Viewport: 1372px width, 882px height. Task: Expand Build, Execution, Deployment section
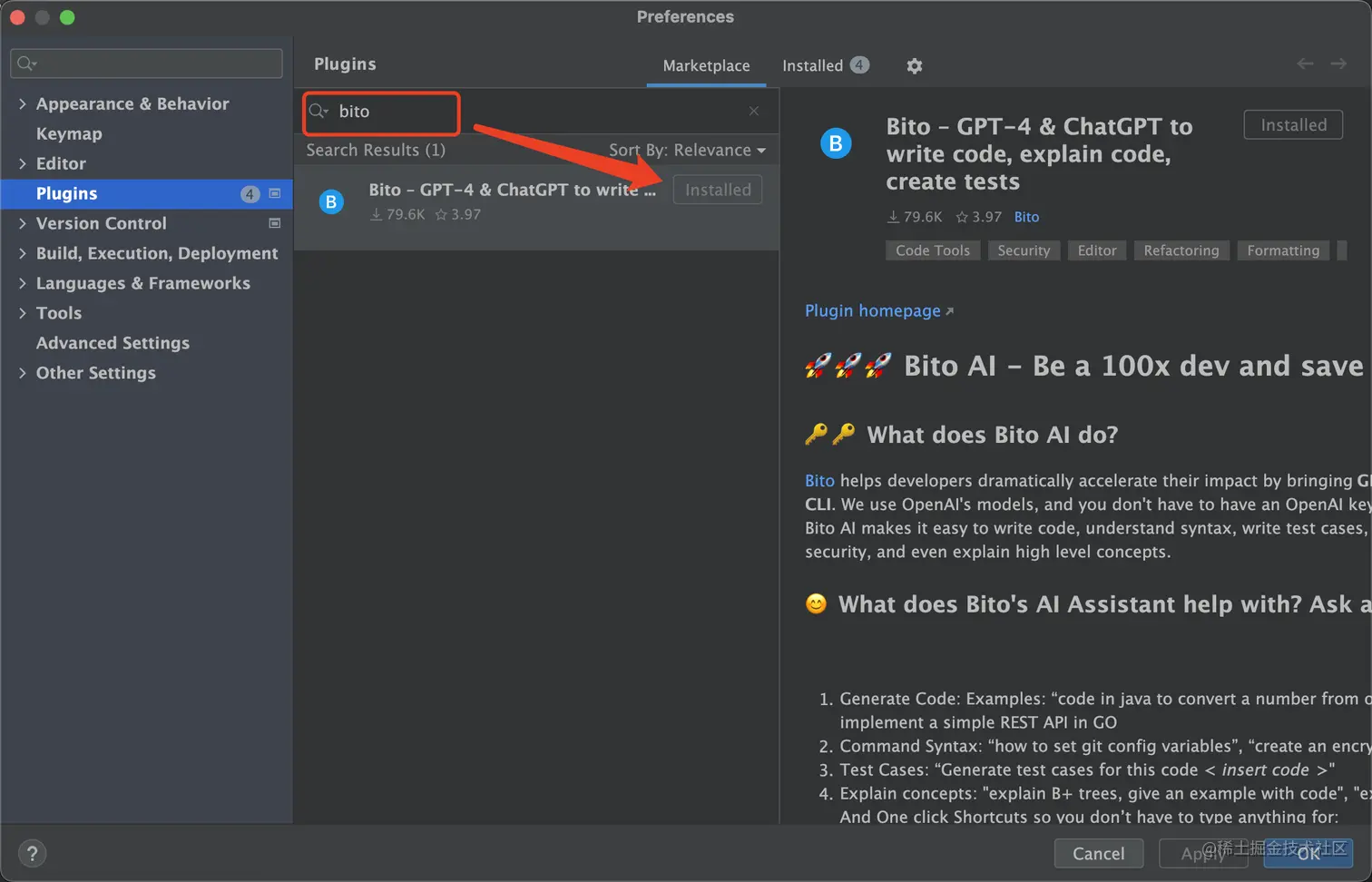point(22,253)
